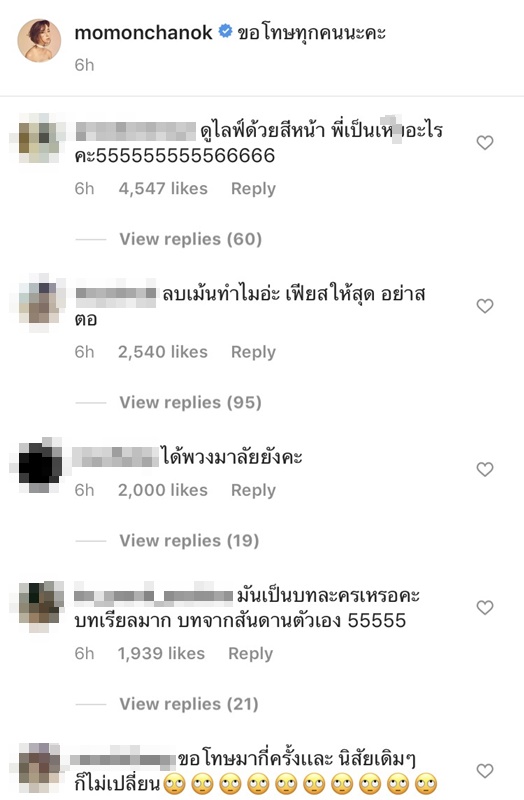
Task: Like the comment with 4,547 likes
Action: [485, 142]
